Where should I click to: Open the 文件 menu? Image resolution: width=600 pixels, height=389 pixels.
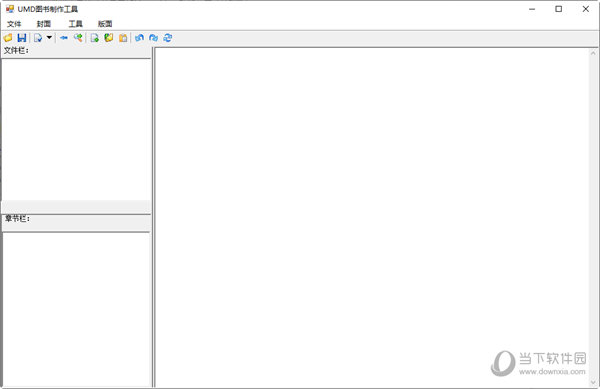point(14,24)
